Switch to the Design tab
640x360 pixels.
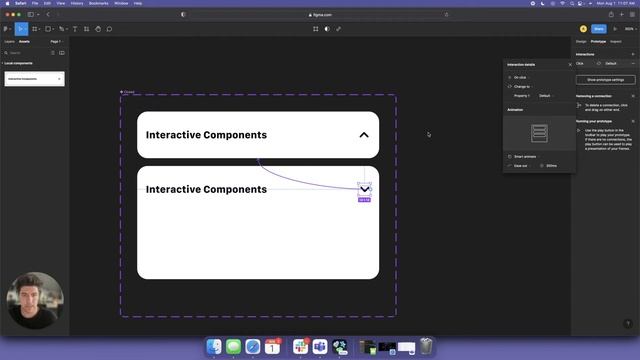[x=581, y=42]
